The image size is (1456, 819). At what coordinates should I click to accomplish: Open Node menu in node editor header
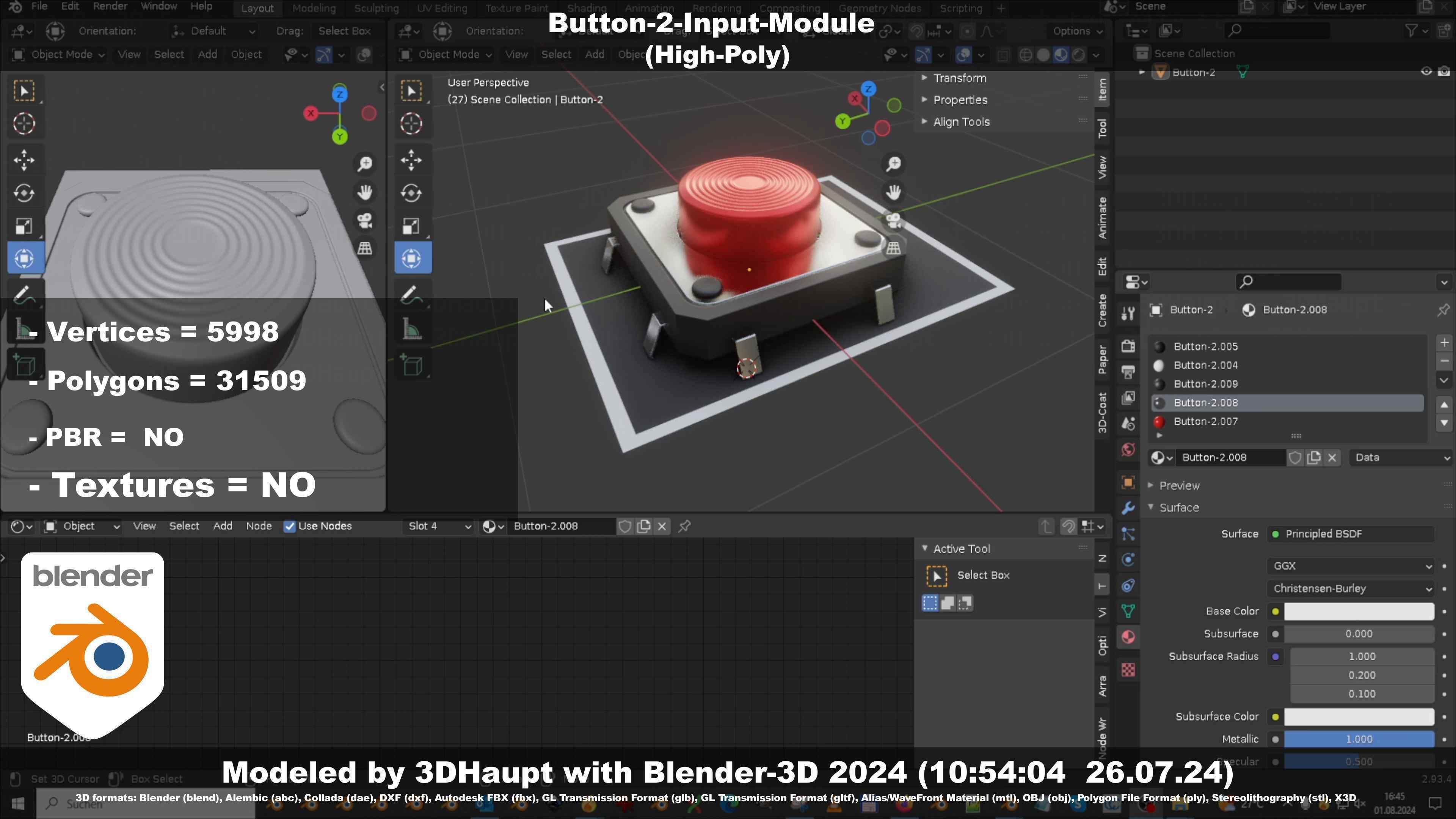(x=259, y=526)
